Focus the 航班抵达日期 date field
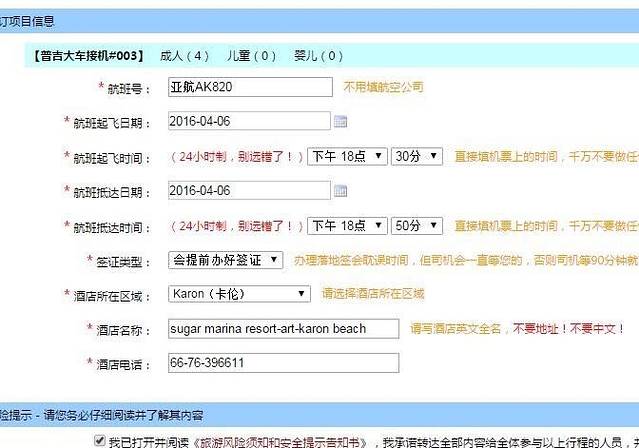 [x=248, y=191]
